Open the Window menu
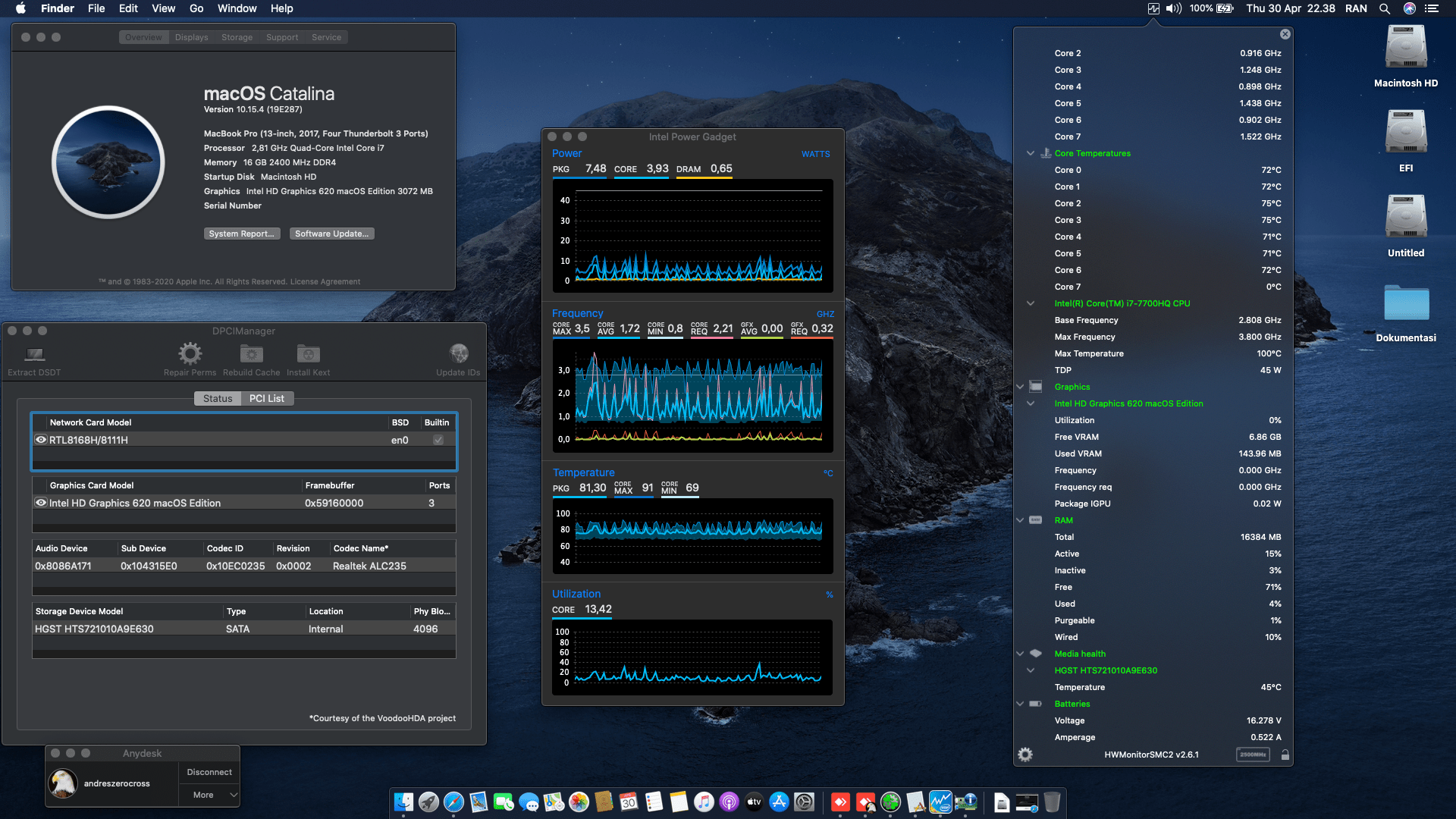The height and width of the screenshot is (819, 1456). 237,8
